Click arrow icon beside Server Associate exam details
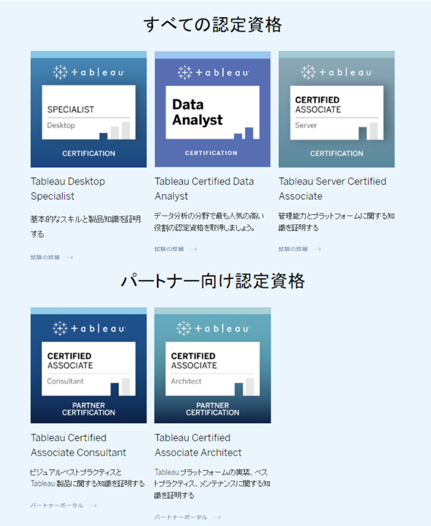 pos(317,249)
